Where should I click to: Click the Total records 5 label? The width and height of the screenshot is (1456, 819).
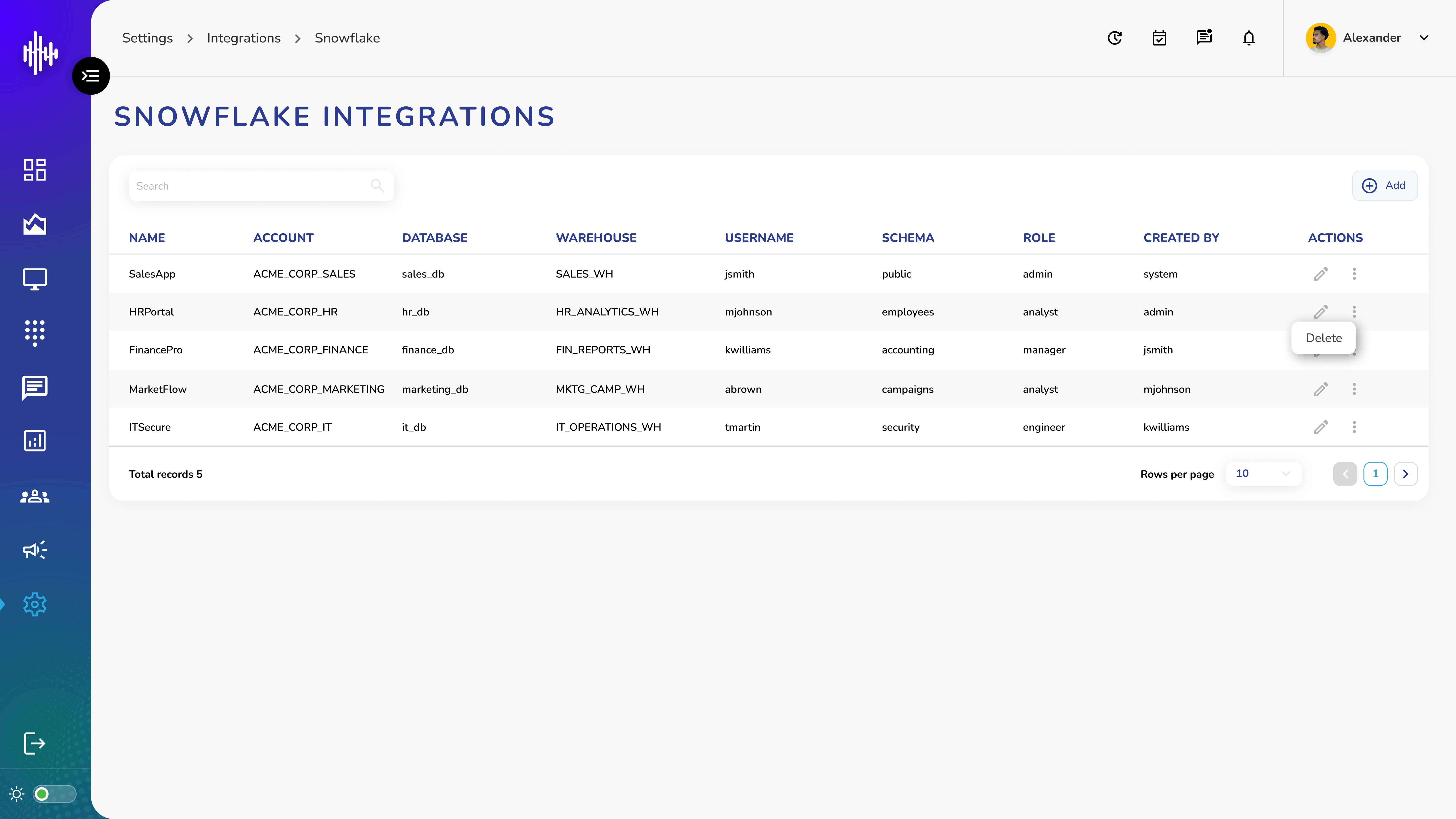166,474
